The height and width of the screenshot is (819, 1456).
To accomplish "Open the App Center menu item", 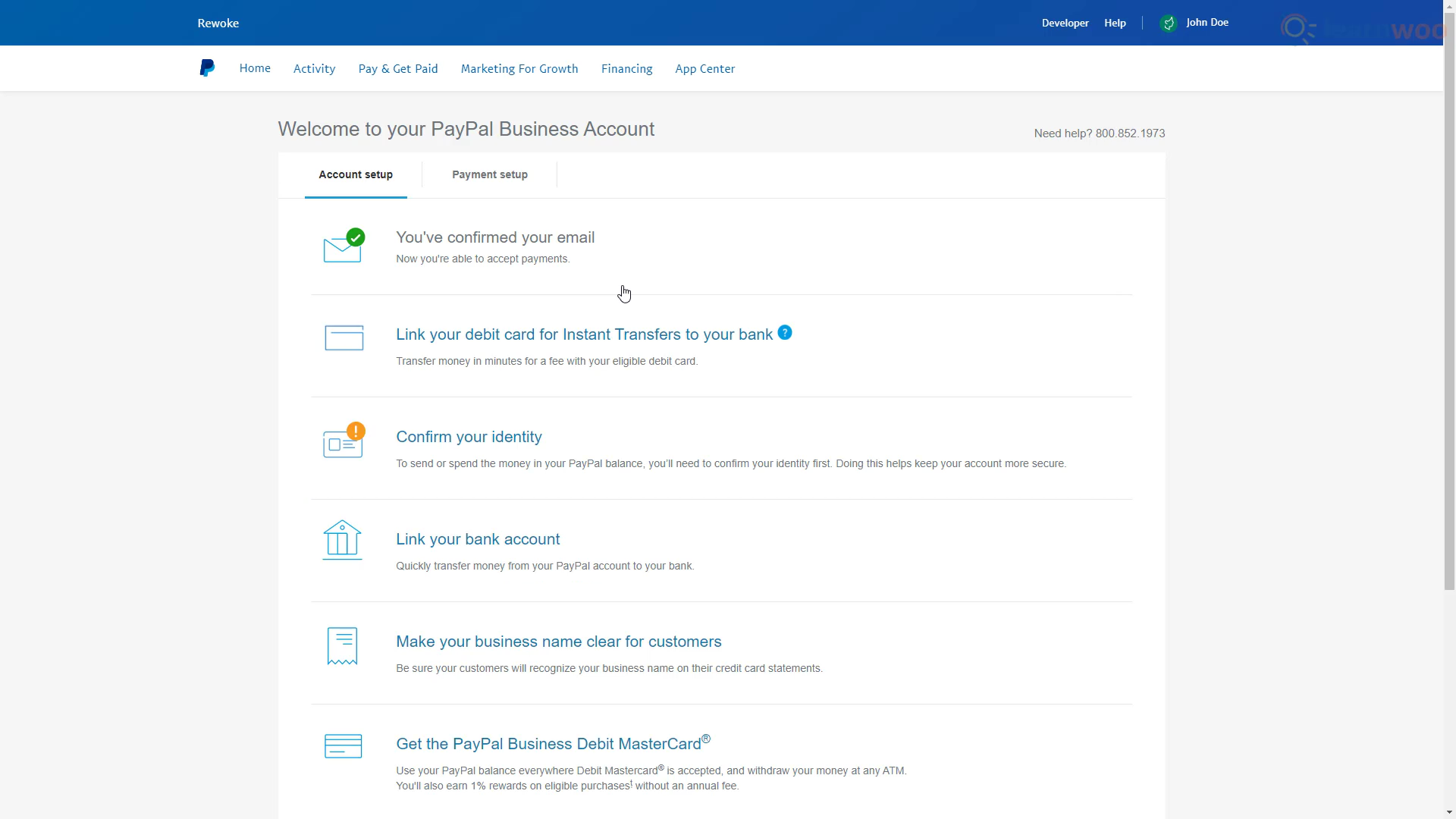I will [x=705, y=69].
